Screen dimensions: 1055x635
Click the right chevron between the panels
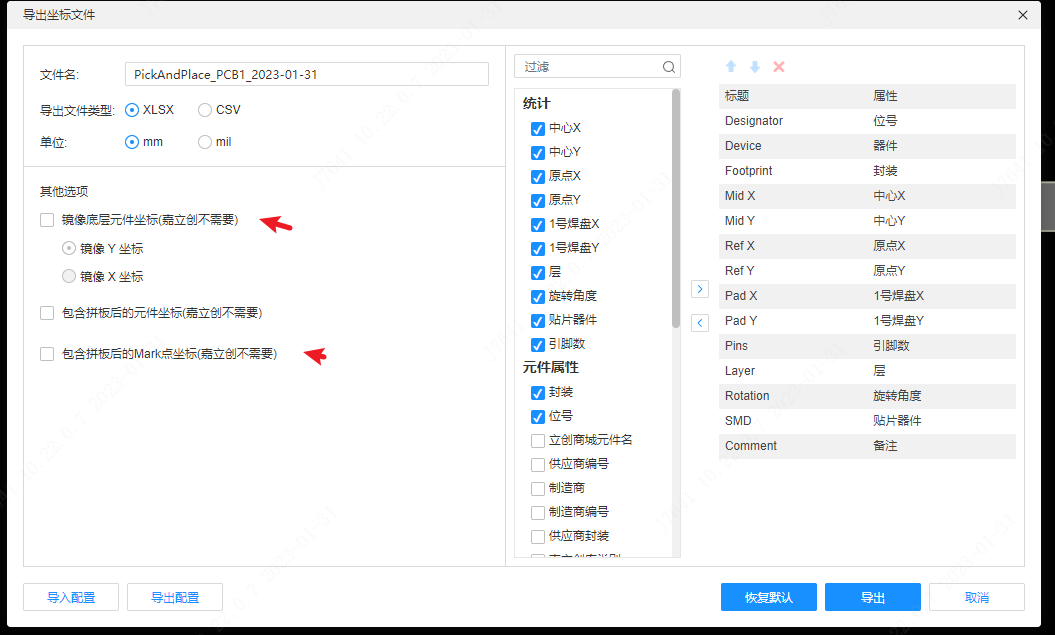pos(699,288)
